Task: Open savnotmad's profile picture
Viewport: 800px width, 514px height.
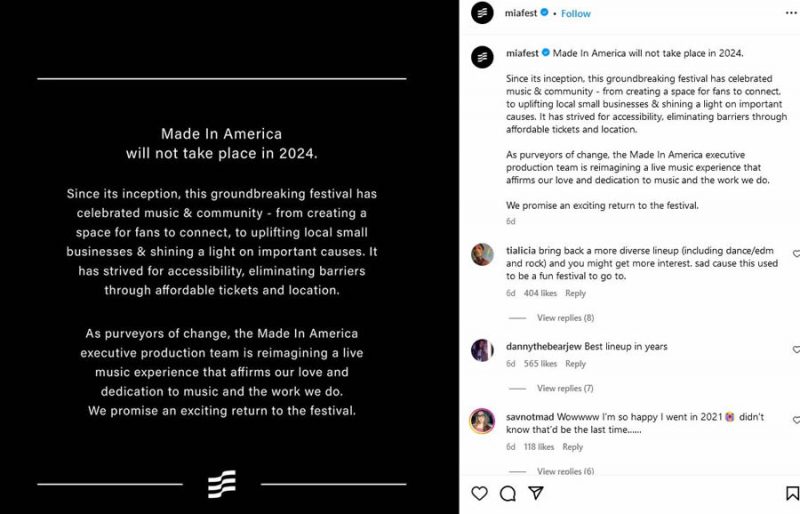Action: point(482,420)
